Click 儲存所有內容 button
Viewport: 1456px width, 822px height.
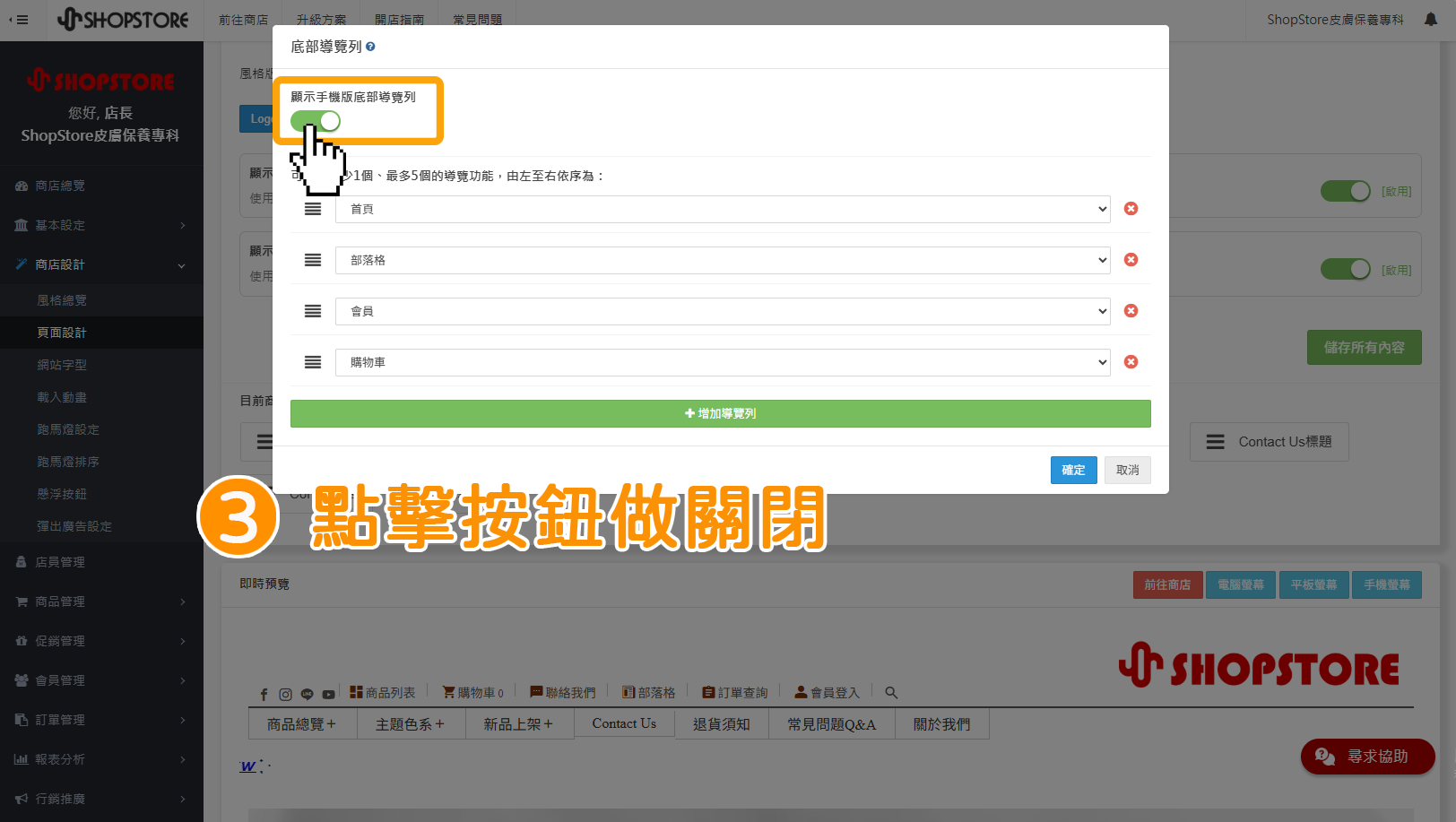[1364, 347]
